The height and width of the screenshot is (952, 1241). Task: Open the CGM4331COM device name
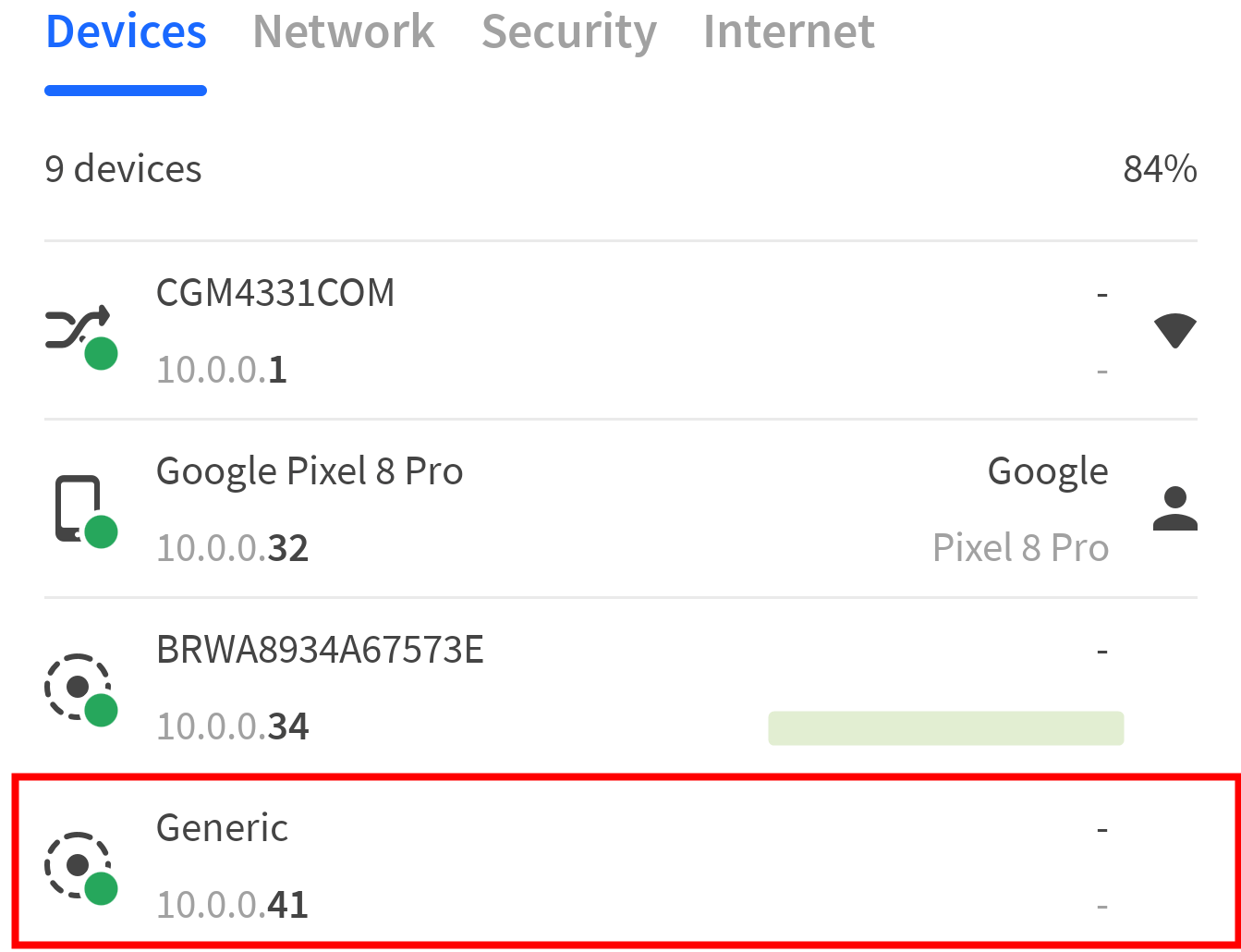275,293
